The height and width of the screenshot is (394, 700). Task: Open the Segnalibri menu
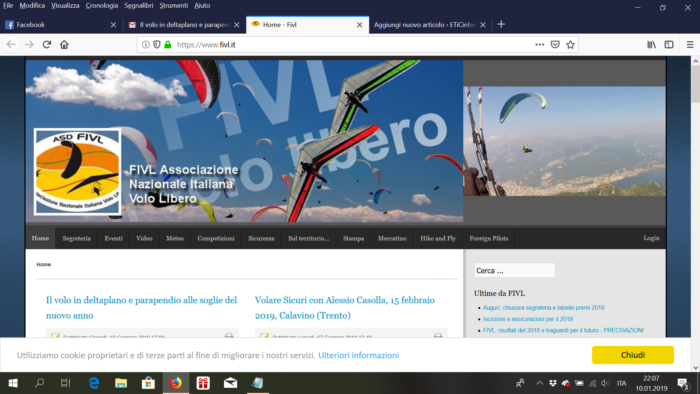pos(138,5)
